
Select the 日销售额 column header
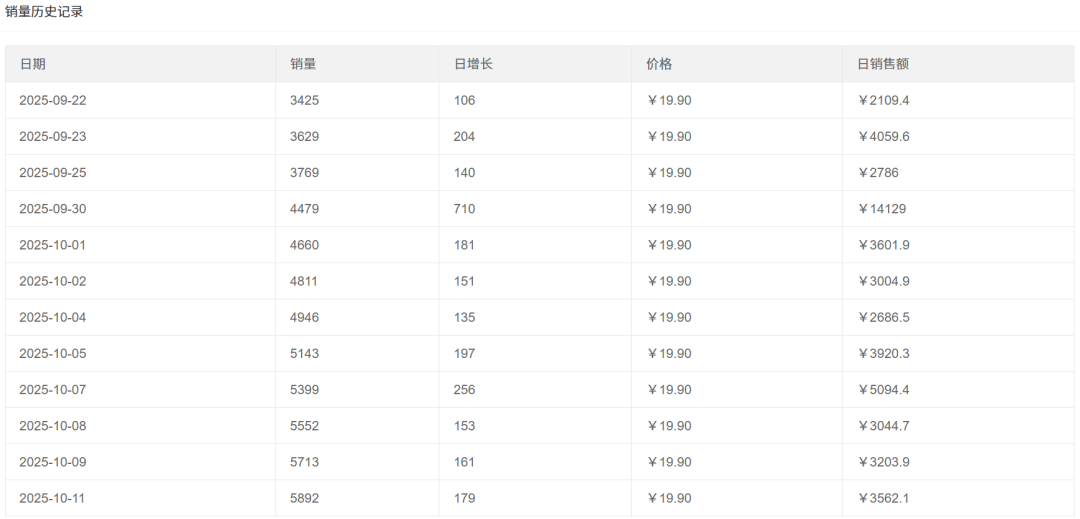pyautogui.click(x=883, y=64)
